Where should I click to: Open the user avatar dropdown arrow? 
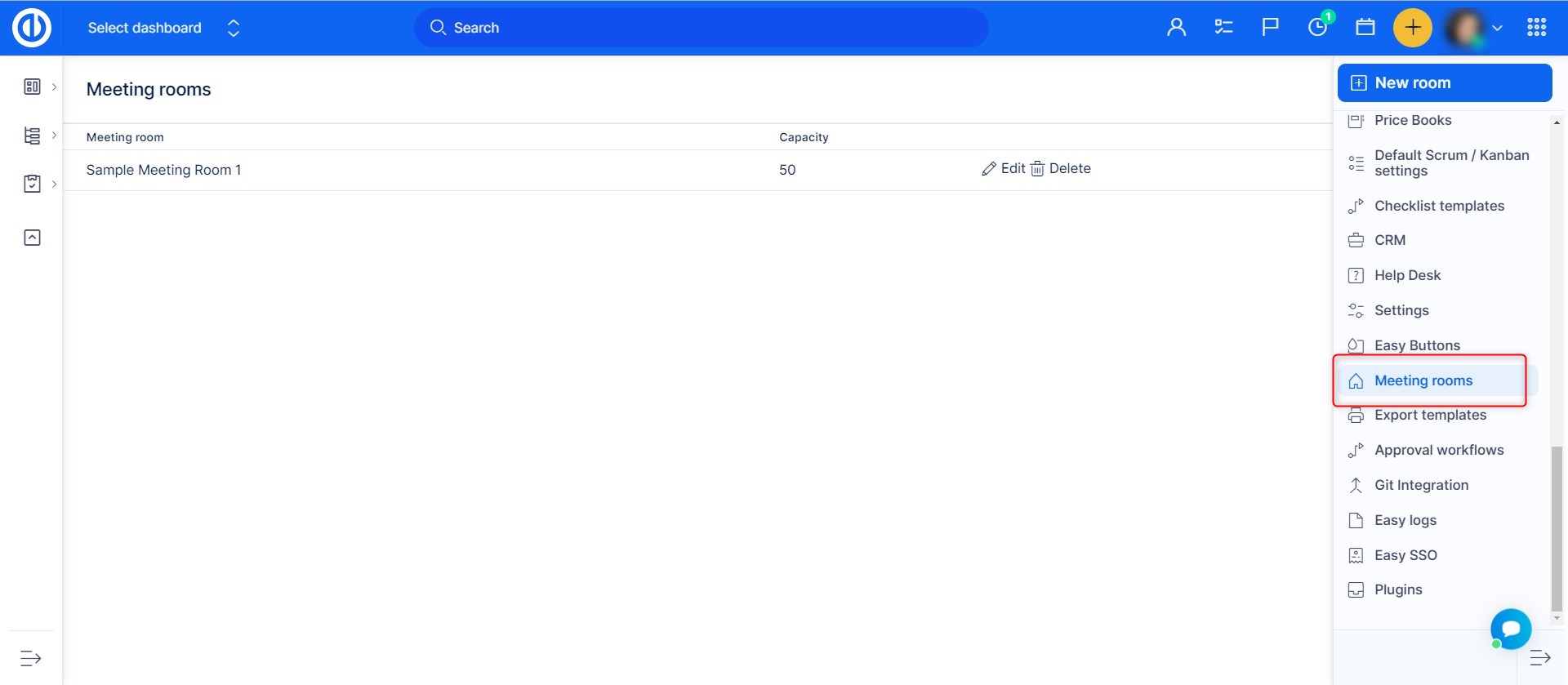(1497, 28)
